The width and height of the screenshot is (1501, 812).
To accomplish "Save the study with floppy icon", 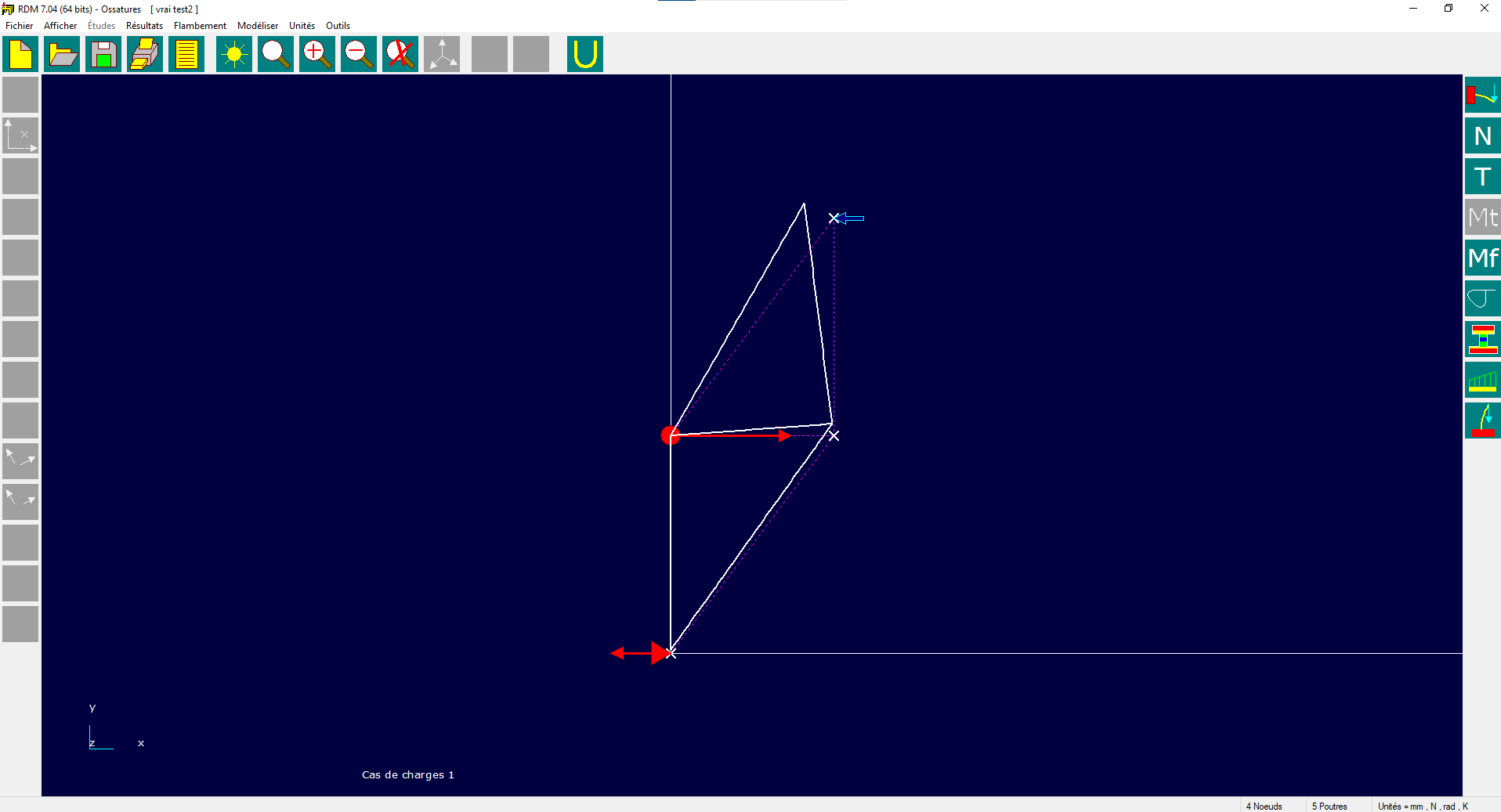I will coord(103,54).
